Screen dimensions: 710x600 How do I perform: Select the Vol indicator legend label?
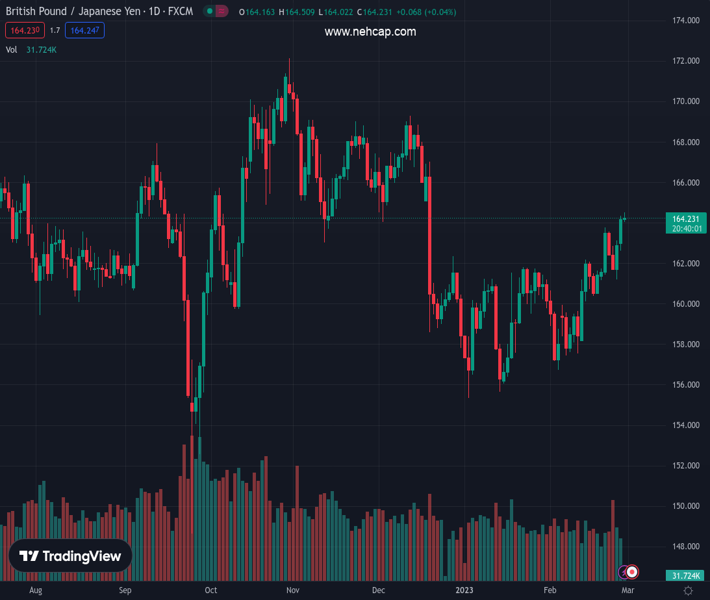[12, 49]
